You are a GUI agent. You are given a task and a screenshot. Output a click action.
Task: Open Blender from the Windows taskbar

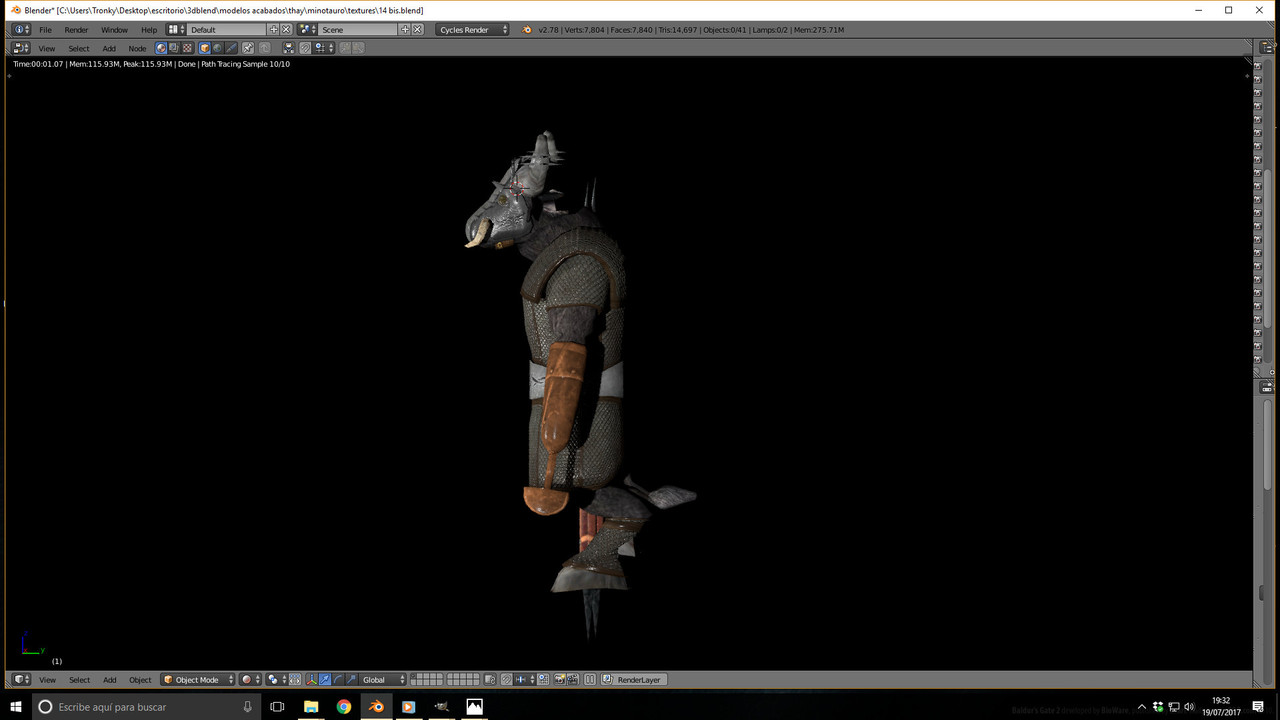point(376,707)
